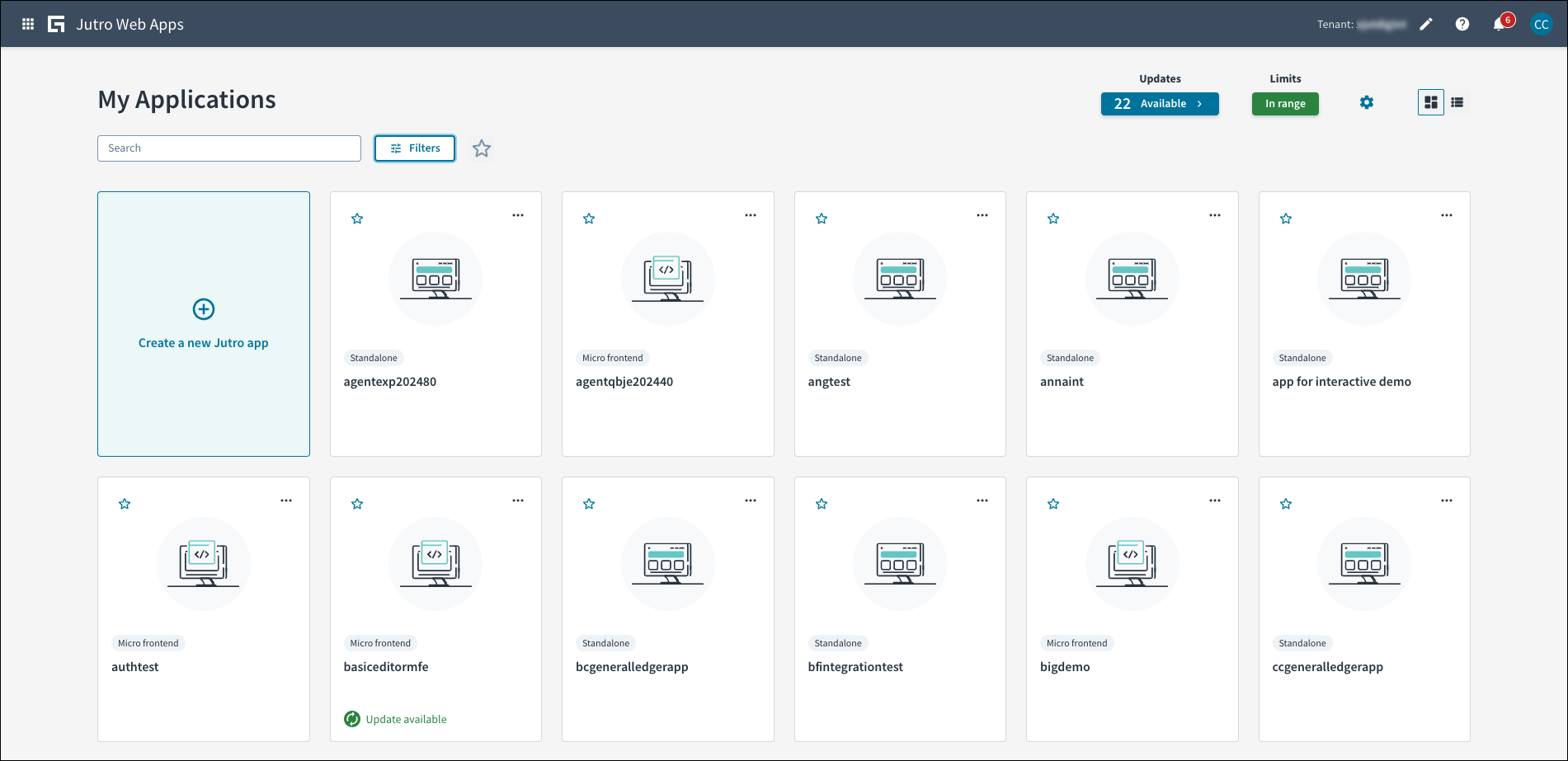This screenshot has height=761, width=1568.
Task: Open the options menu on angtest card
Action: 982,214
